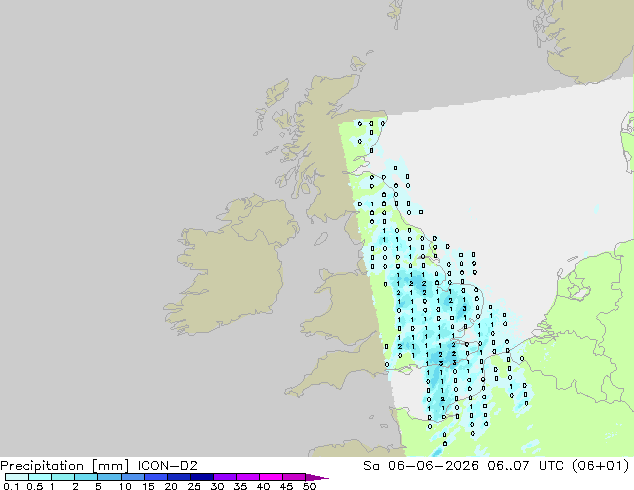Viewport: 634px width, 490px height.
Task: Click the legend arrow tip beyond 50
Action: (x=317, y=477)
